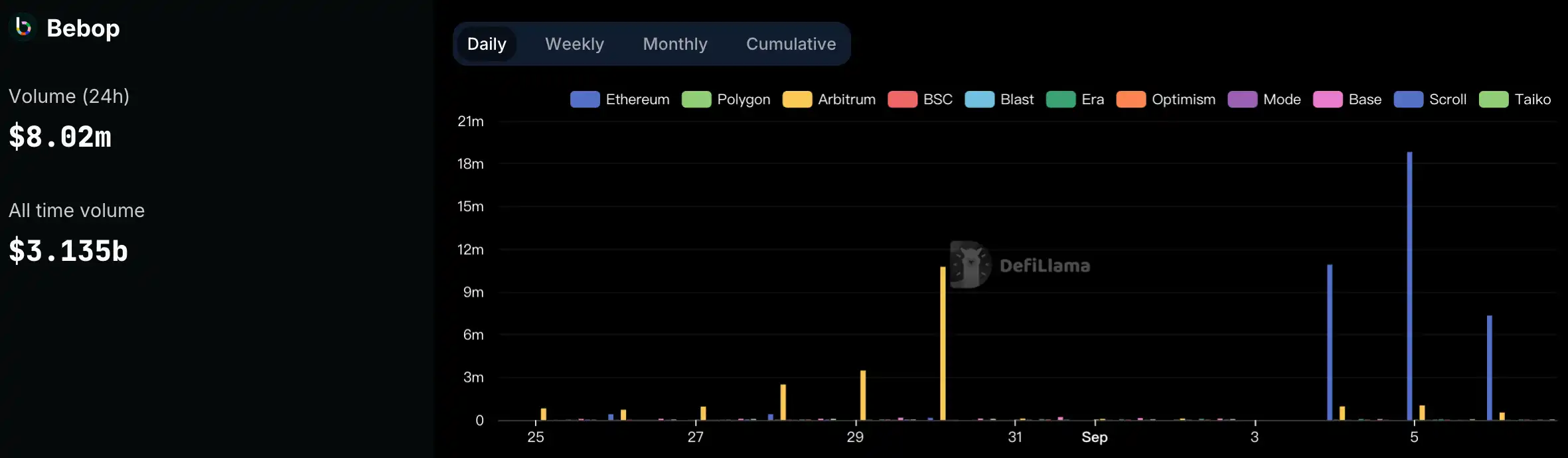Click the Era green legend swatch
This screenshot has height=458, width=1568.
pyautogui.click(x=1061, y=100)
